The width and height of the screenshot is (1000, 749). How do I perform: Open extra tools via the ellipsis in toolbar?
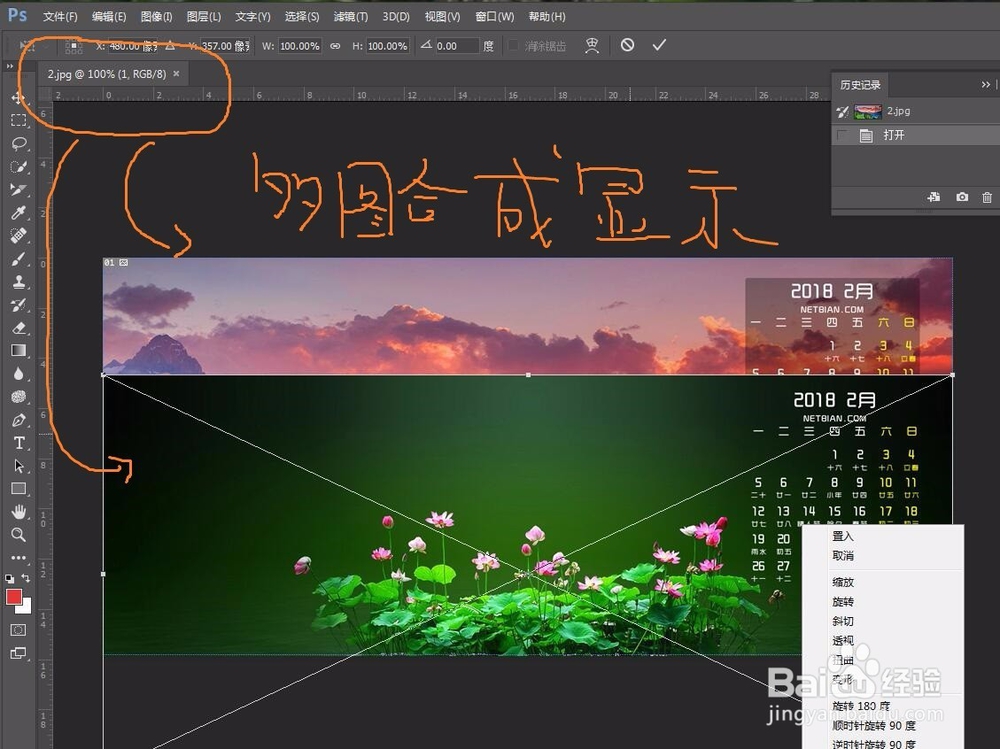point(18,557)
